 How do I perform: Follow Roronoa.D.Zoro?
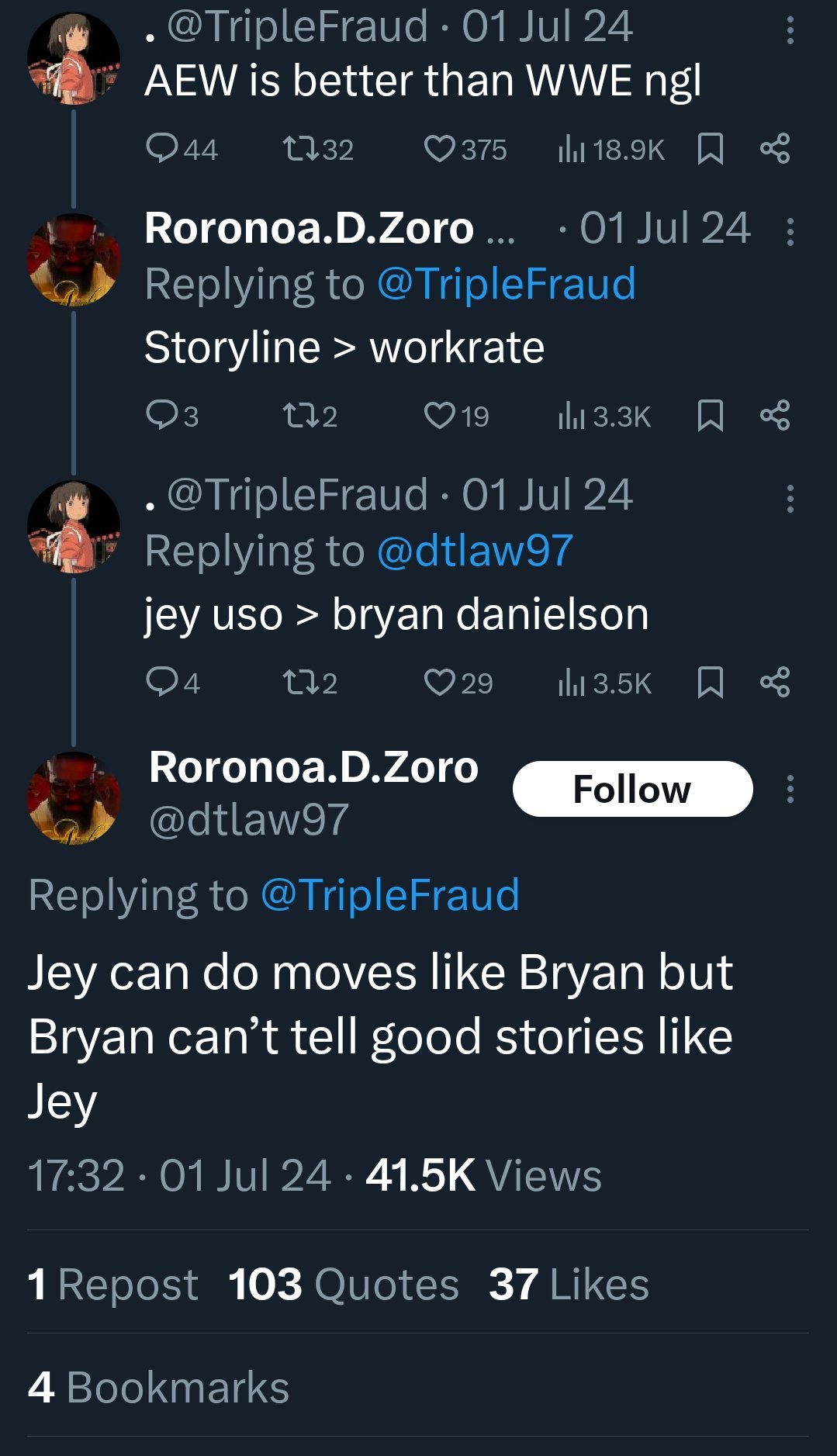(632, 789)
